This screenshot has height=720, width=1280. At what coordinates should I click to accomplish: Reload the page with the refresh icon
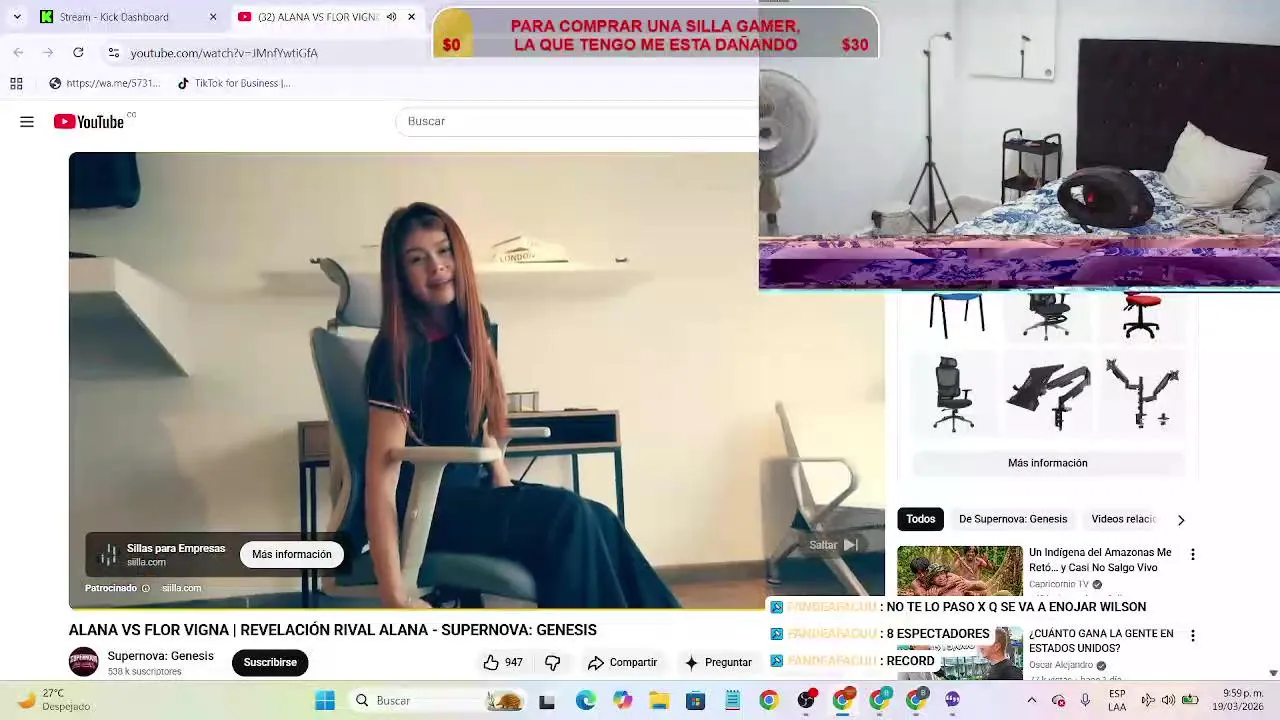[78, 52]
